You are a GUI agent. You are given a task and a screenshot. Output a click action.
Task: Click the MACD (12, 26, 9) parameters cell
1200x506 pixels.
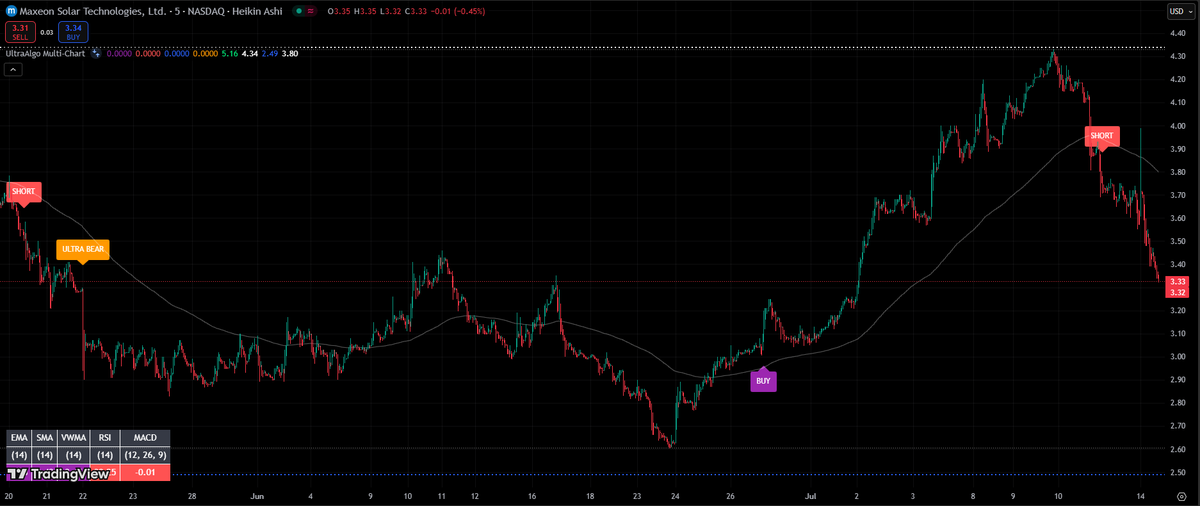pyautogui.click(x=145, y=455)
